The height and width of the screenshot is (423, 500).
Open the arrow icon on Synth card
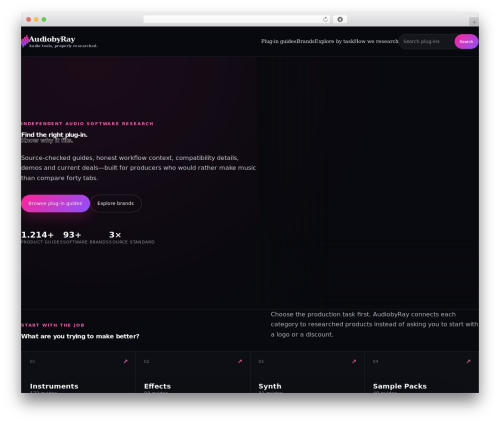[x=354, y=361]
